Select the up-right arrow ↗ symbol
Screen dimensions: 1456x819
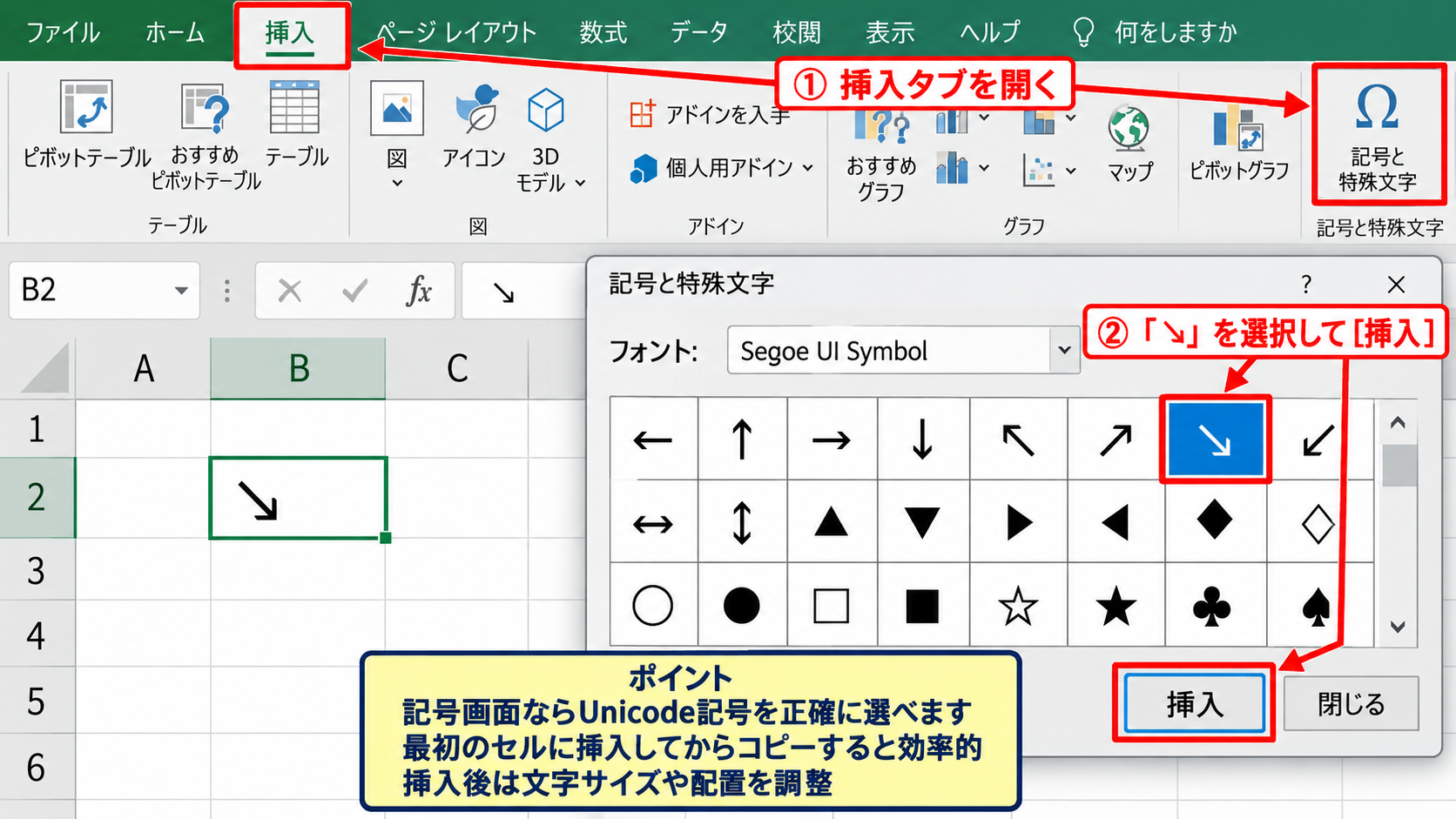[x=1116, y=439]
